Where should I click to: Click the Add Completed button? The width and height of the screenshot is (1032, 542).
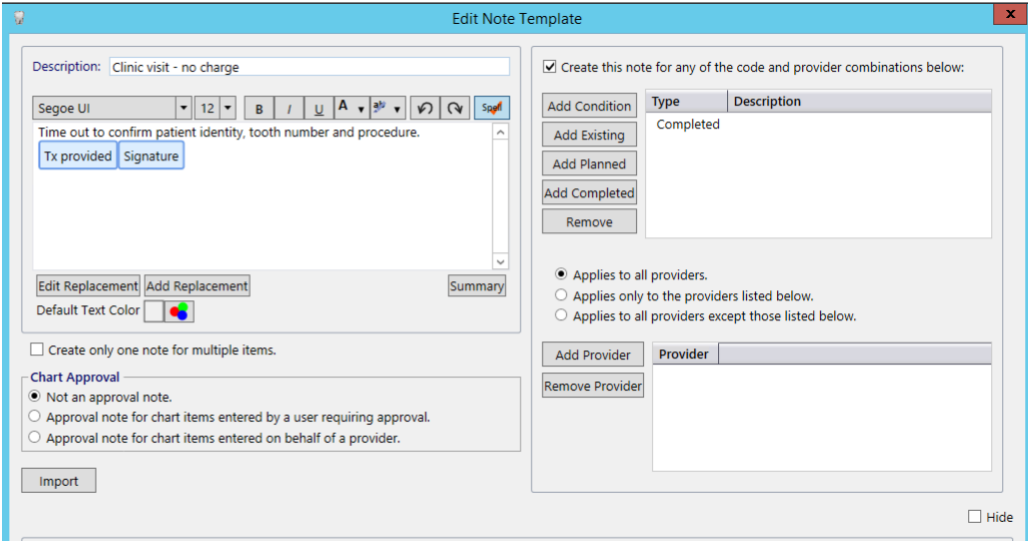tap(589, 193)
